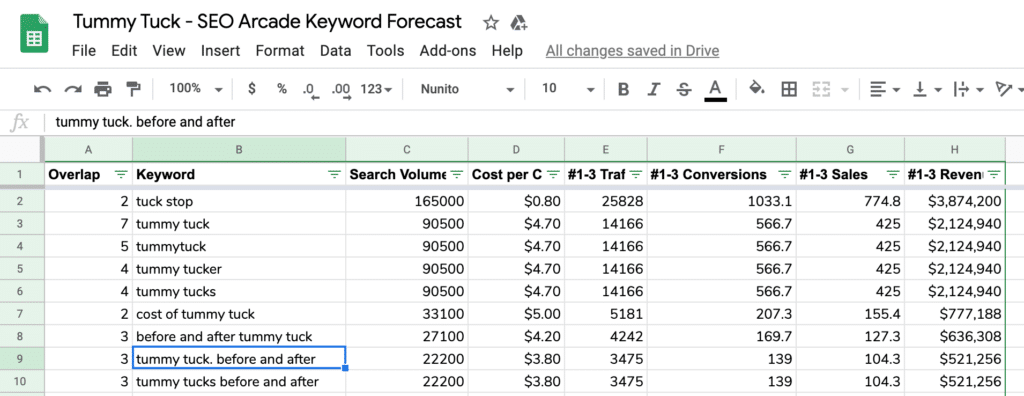Toggle italic formatting
Viewport: 1024px width, 396px height.
point(654,89)
